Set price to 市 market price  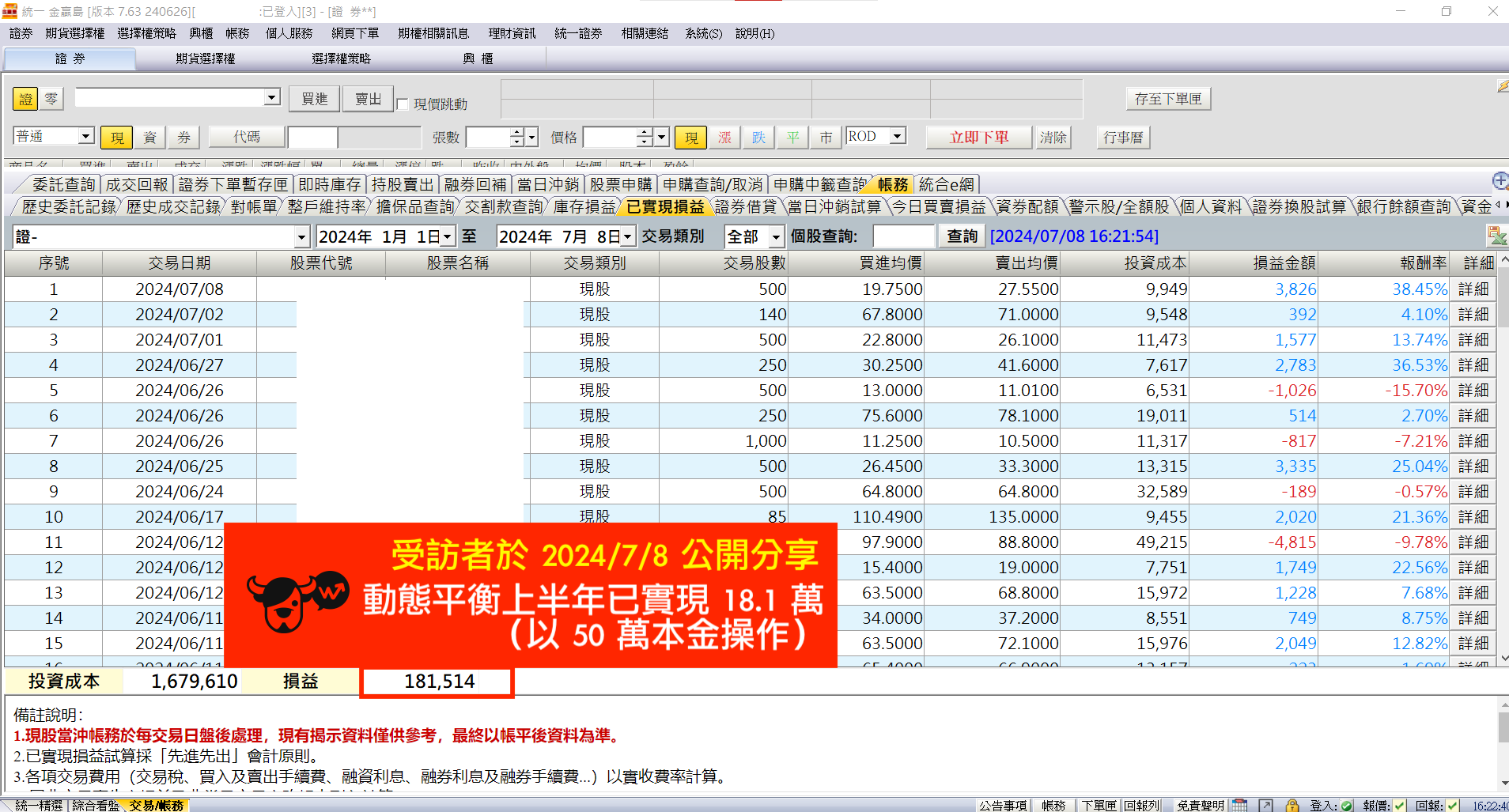[x=826, y=138]
